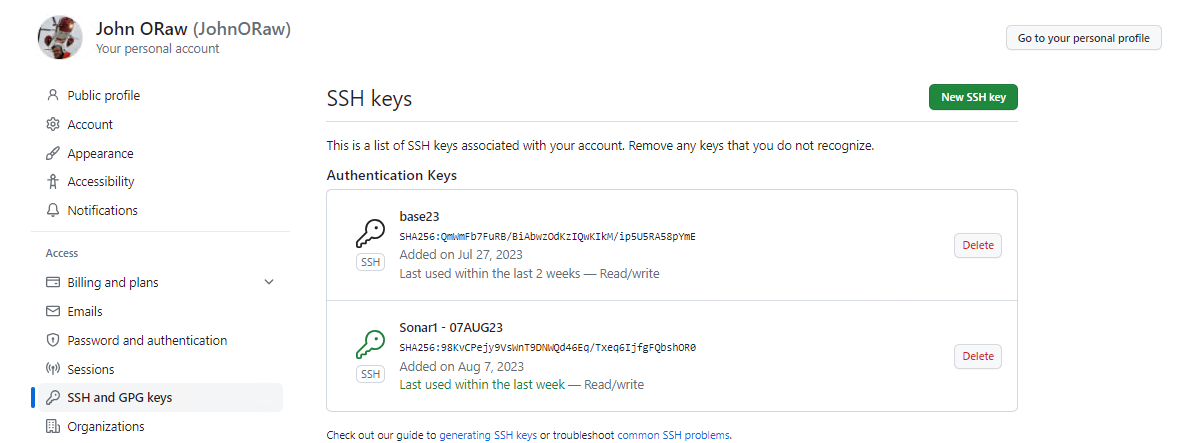Open the Sessions settings page
The image size is (1177, 443).
(91, 370)
